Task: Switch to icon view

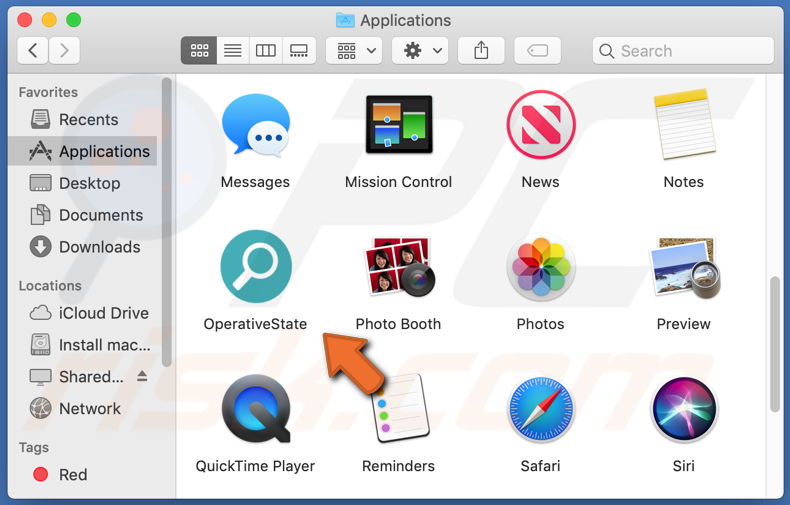Action: click(199, 50)
